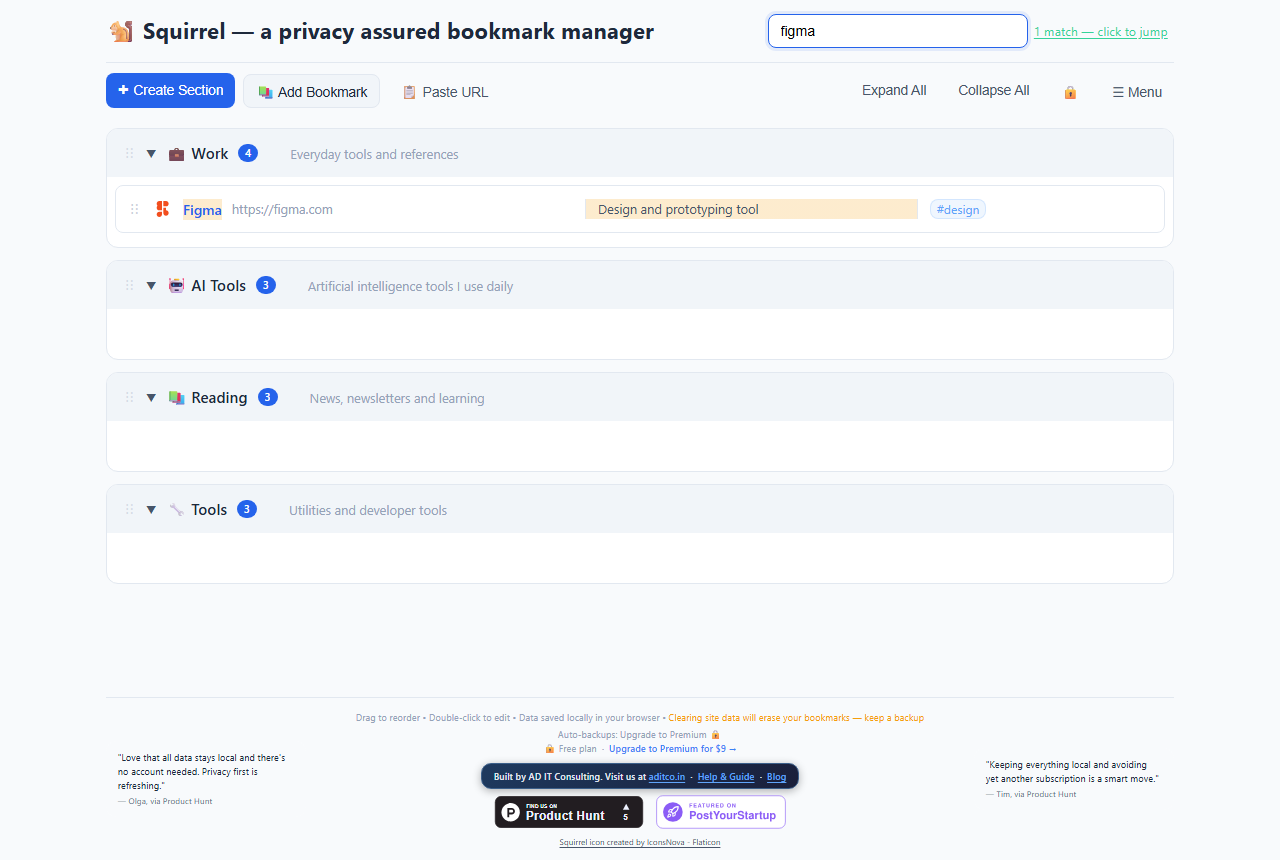The image size is (1280, 860).
Task: Open the hamburger Menu
Action: point(1137,92)
